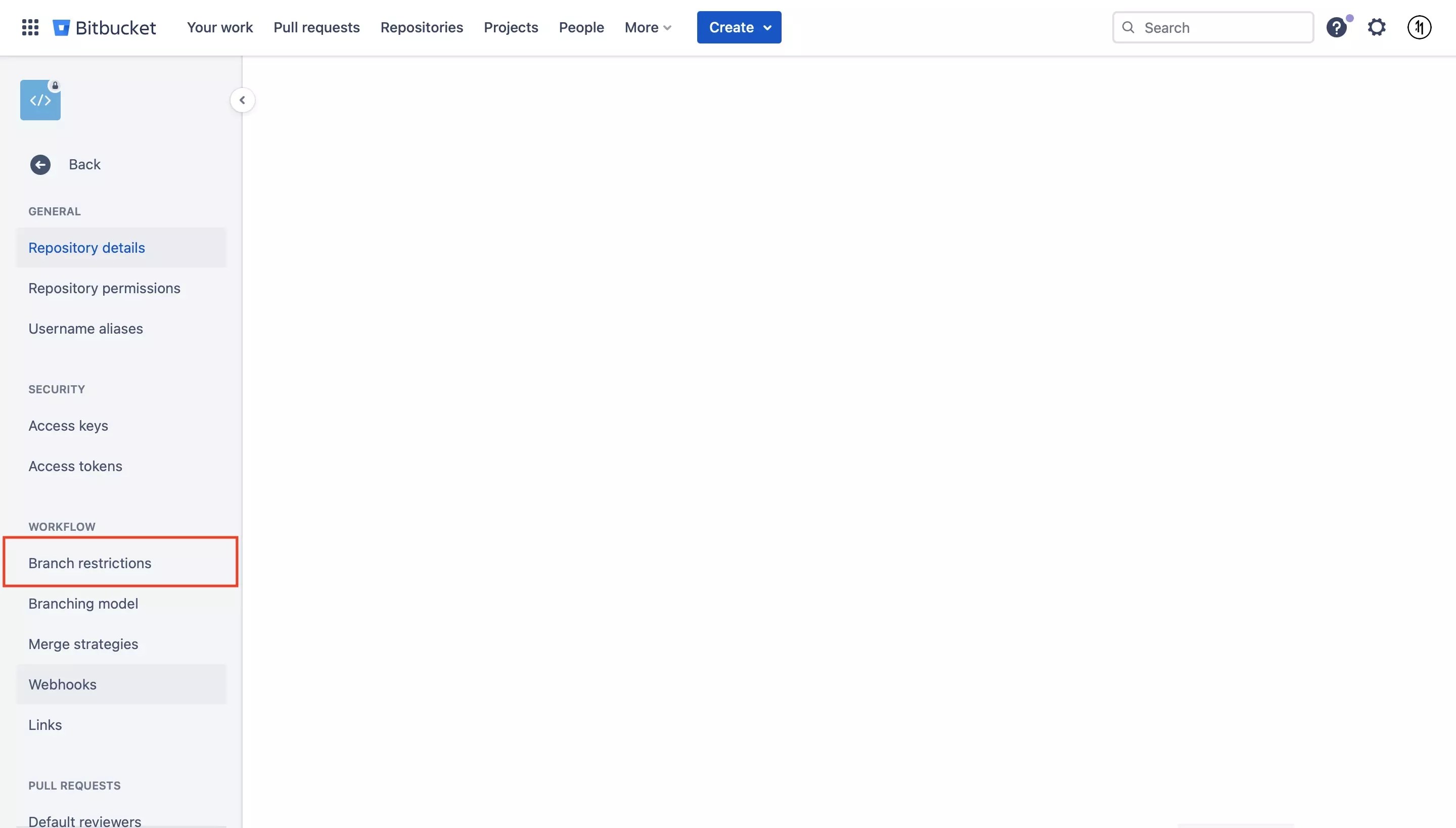Click the Back arrow icon
This screenshot has width=1456, height=828.
coord(40,165)
